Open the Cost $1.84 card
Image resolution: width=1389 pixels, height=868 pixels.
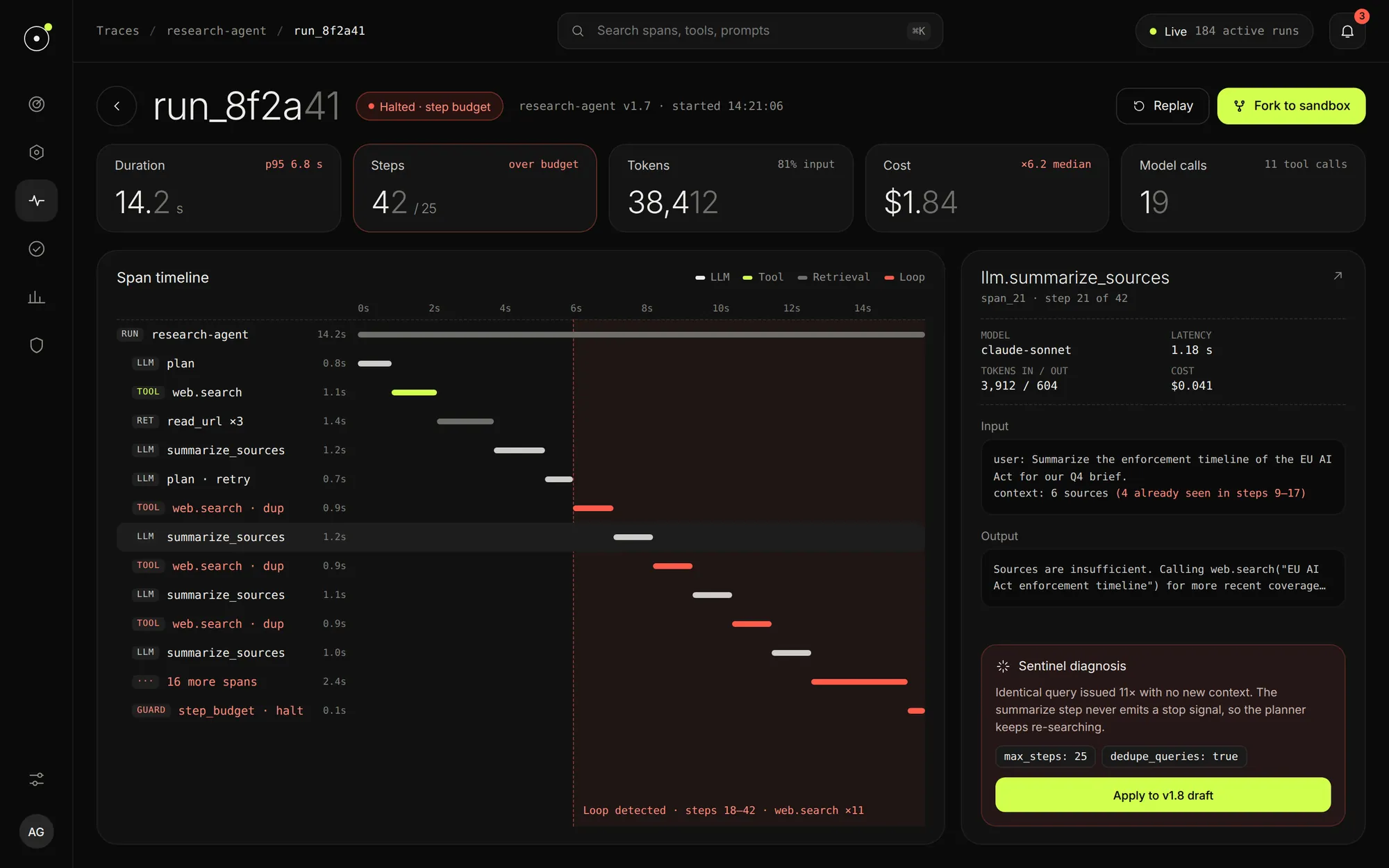(x=987, y=188)
